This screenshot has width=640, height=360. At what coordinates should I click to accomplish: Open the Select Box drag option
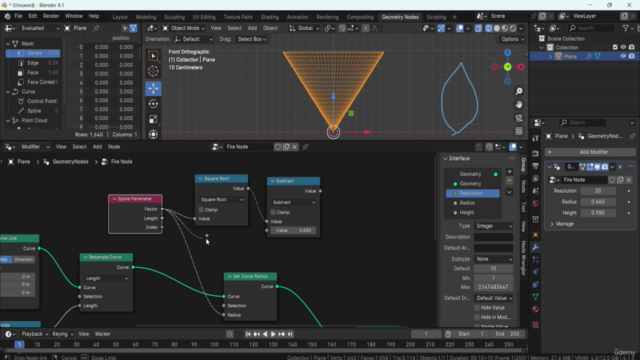coord(252,39)
